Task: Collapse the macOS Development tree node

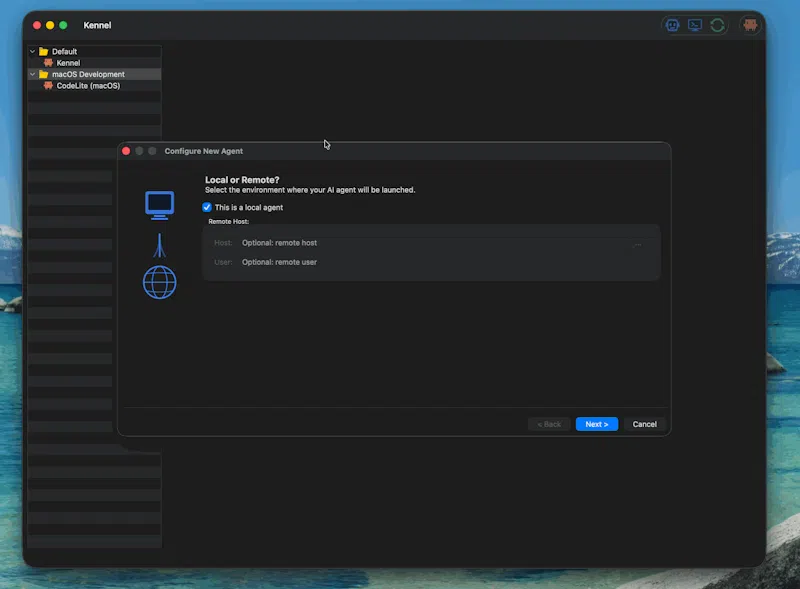Action: pyautogui.click(x=33, y=75)
